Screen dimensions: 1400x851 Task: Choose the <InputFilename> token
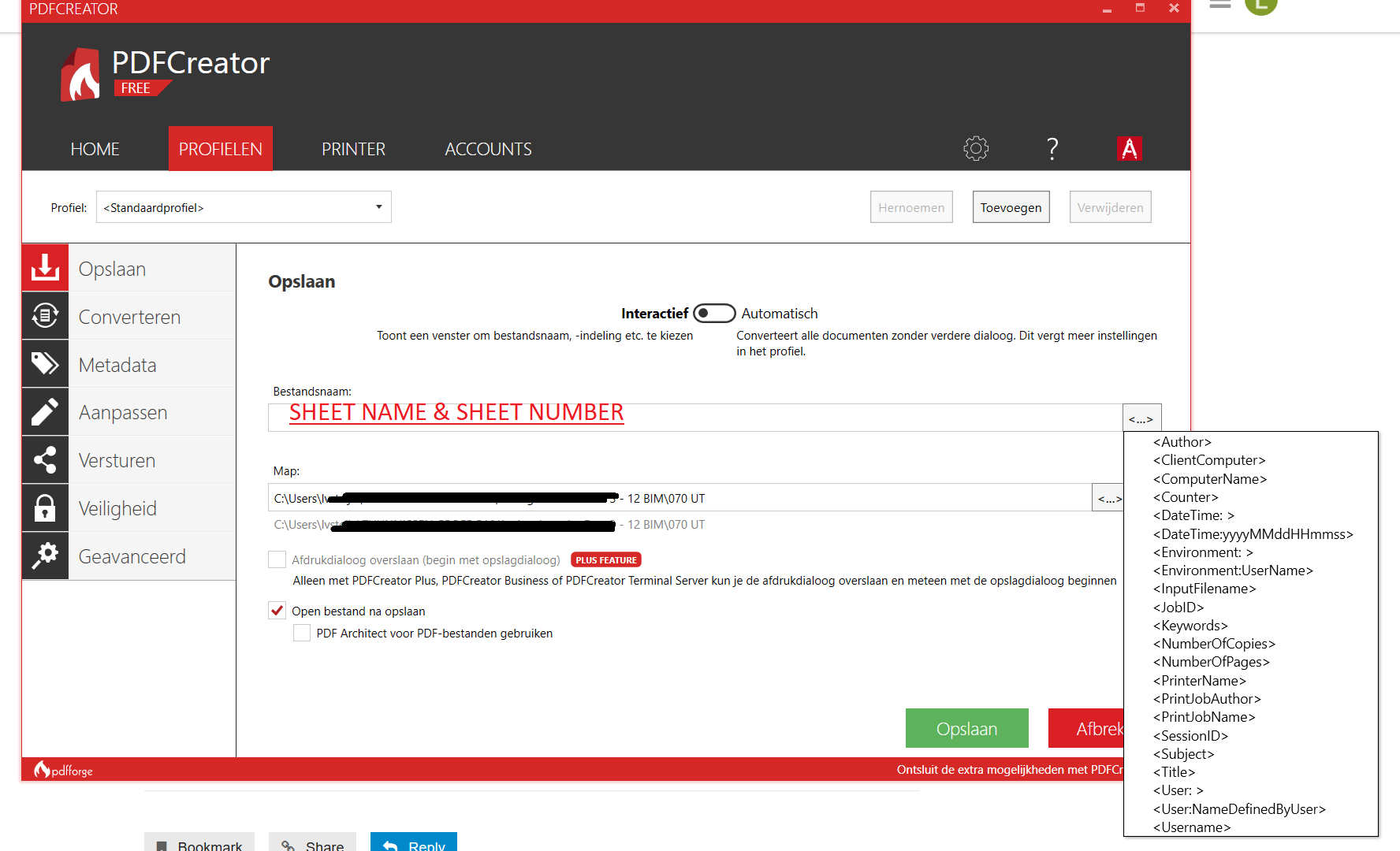1205,589
